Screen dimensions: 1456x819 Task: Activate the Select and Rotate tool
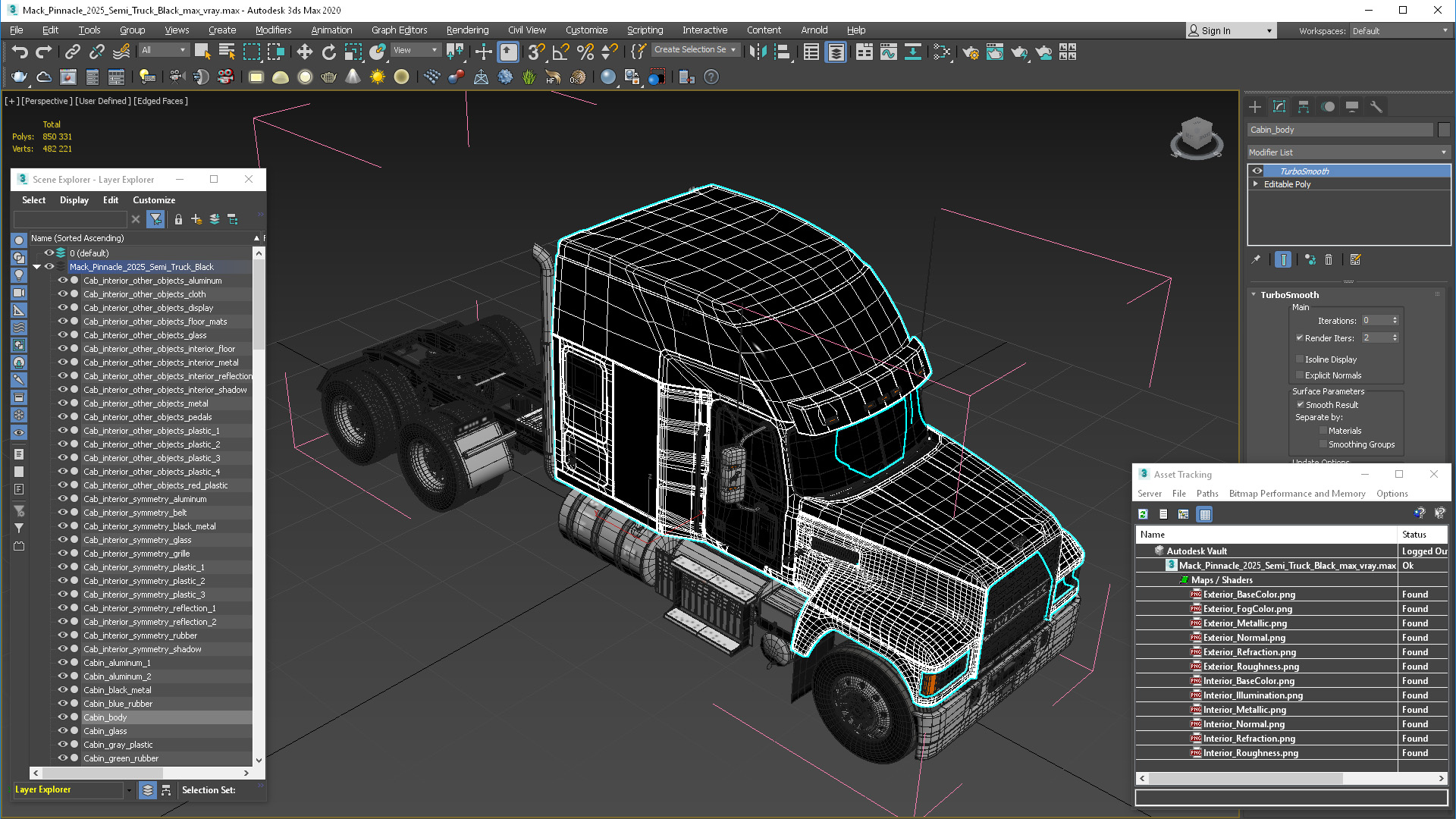328,52
